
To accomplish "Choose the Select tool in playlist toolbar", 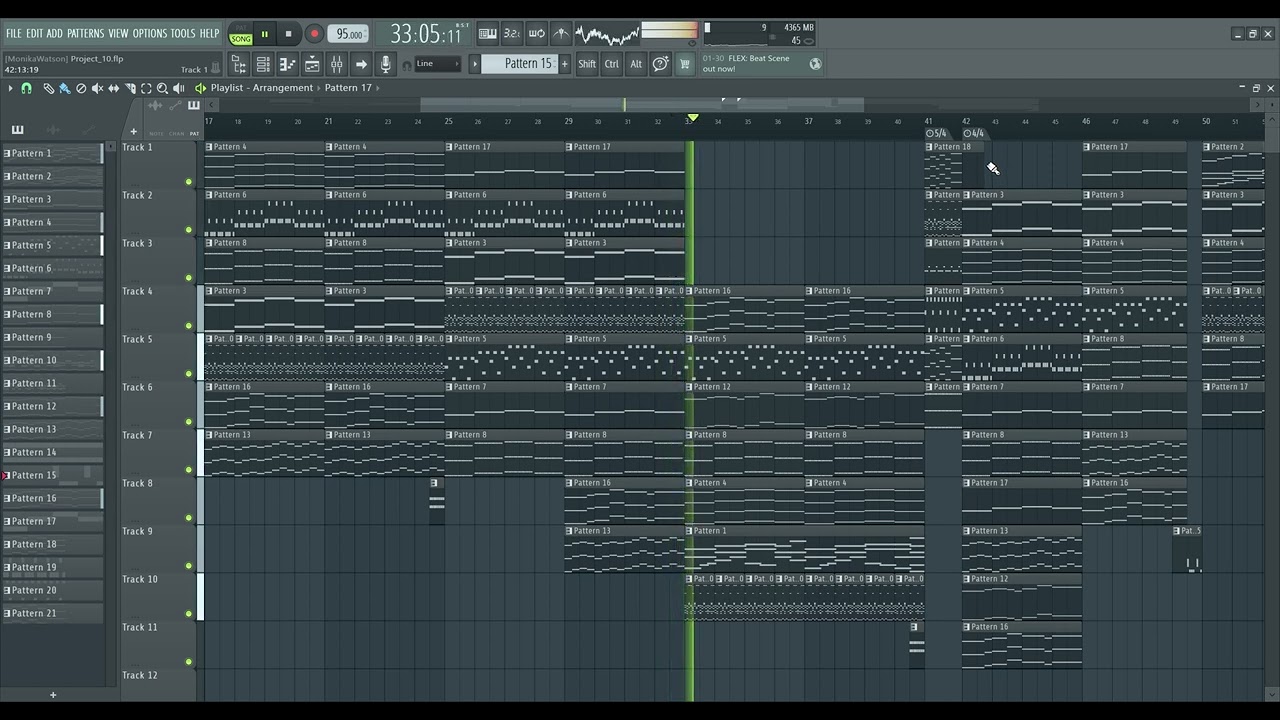I will 146,89.
